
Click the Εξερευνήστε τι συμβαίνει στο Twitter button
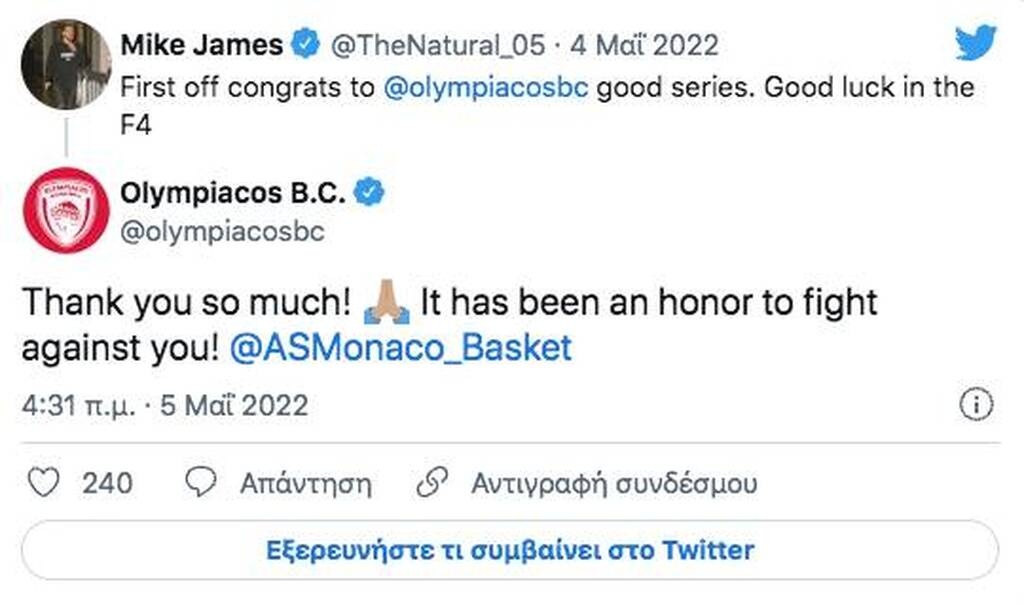tap(511, 549)
